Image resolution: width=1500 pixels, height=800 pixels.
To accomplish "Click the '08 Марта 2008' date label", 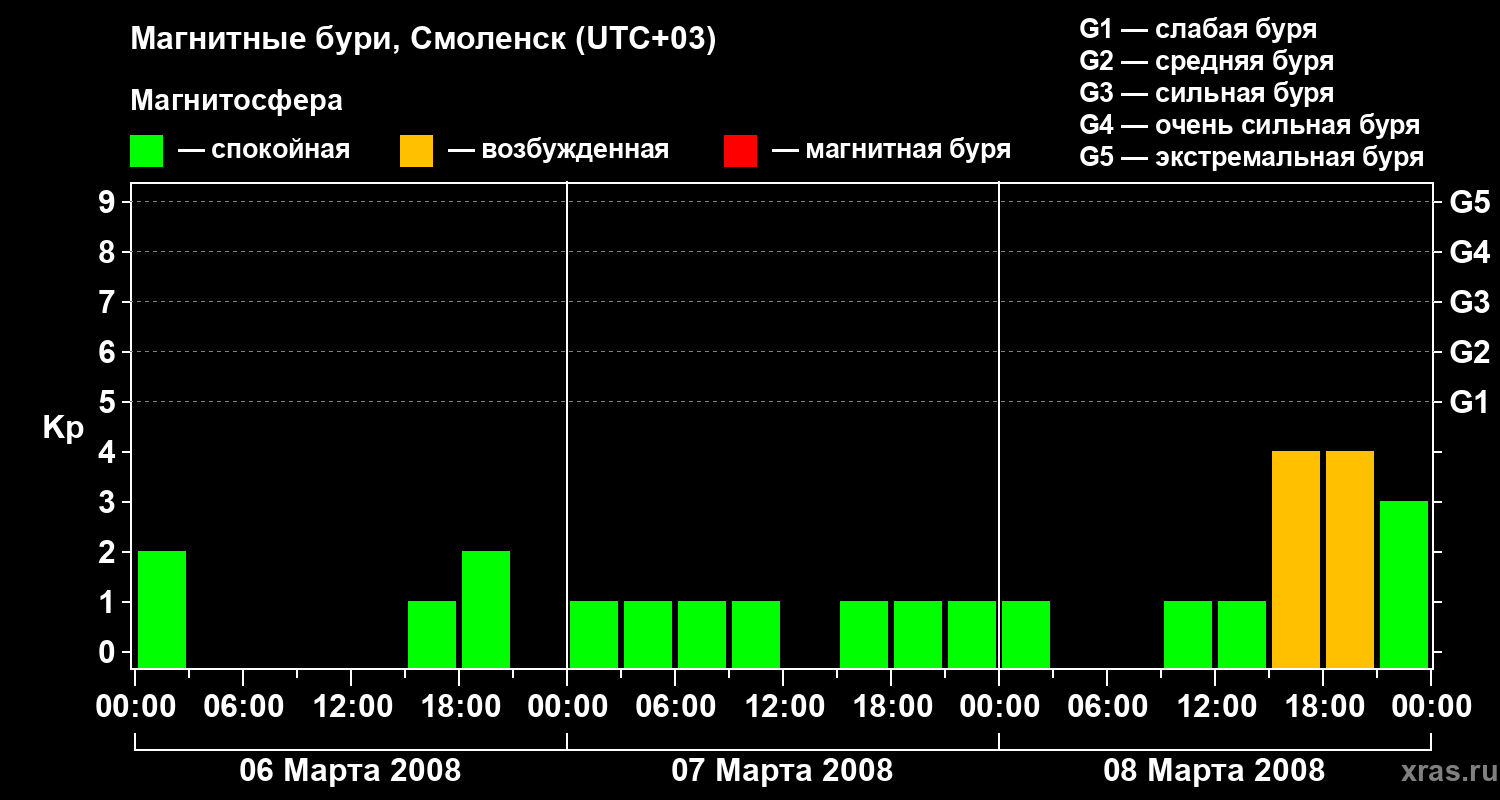I will (x=1214, y=770).
